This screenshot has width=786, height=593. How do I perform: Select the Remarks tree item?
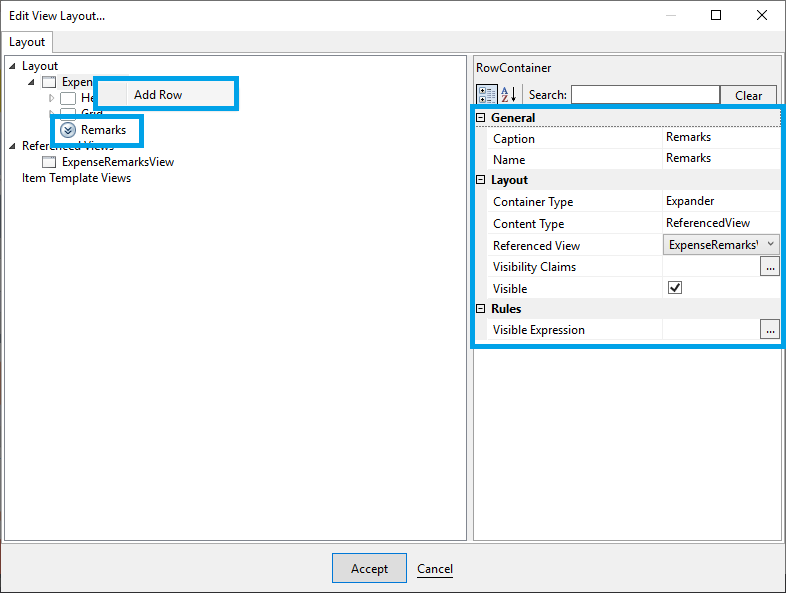pyautogui.click(x=103, y=130)
